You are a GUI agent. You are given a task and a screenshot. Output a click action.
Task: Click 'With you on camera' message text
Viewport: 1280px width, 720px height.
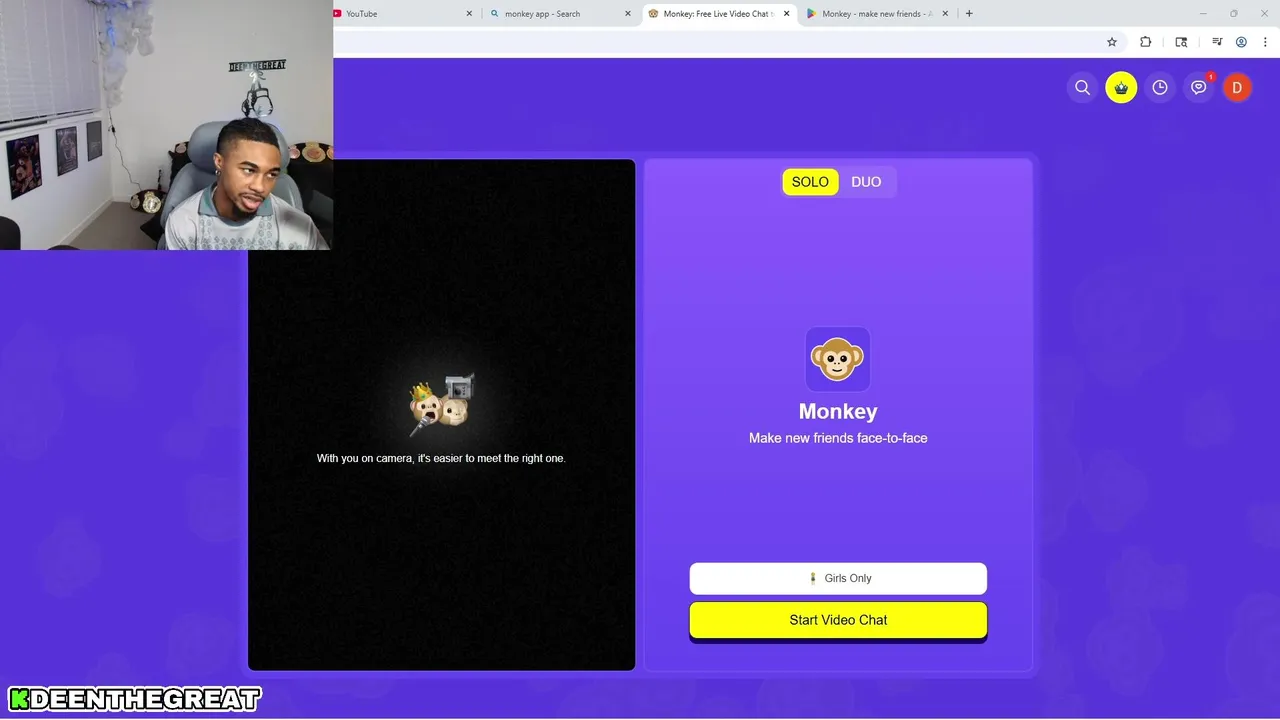coord(441,458)
